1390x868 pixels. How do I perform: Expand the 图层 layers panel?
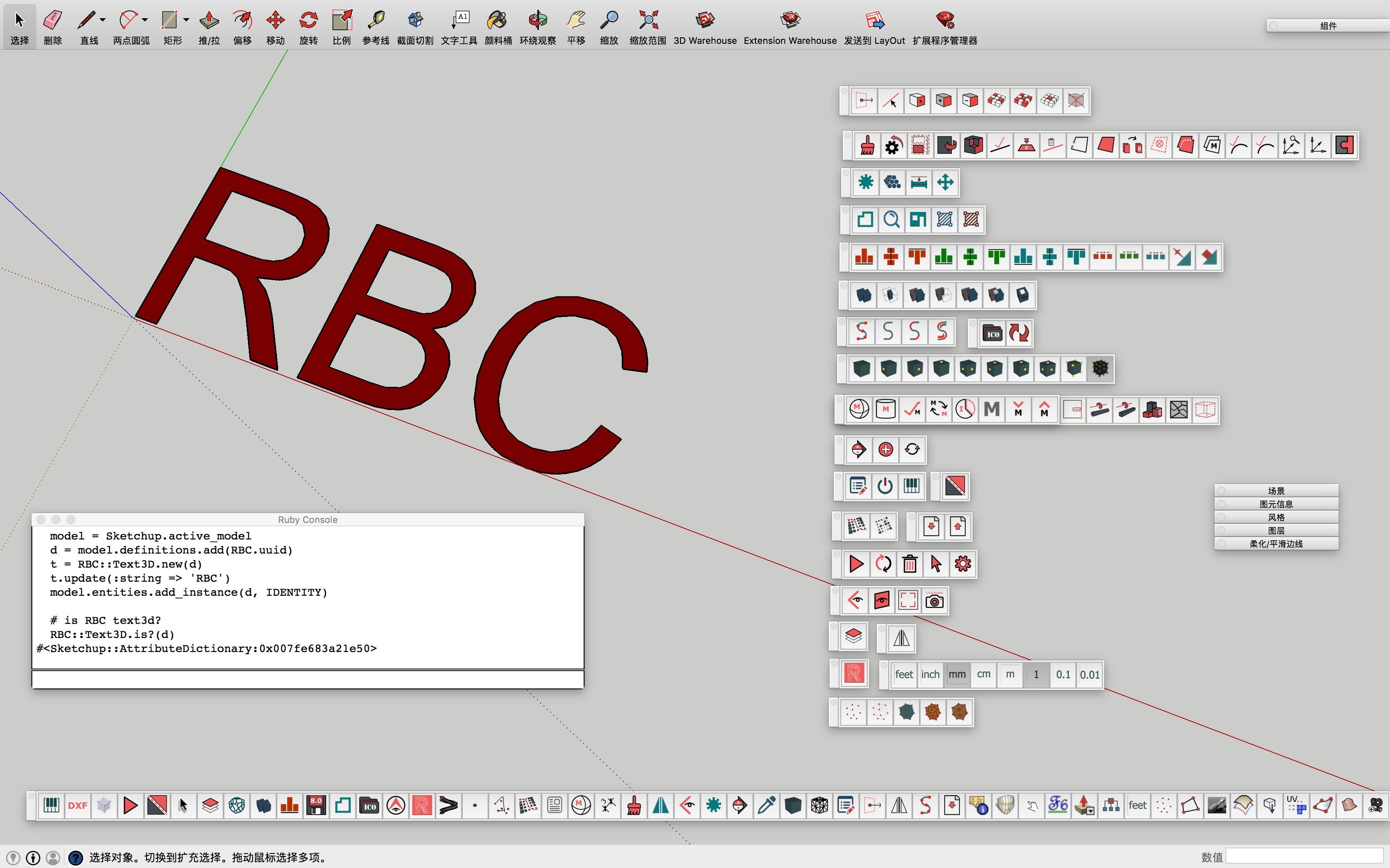point(1276,530)
